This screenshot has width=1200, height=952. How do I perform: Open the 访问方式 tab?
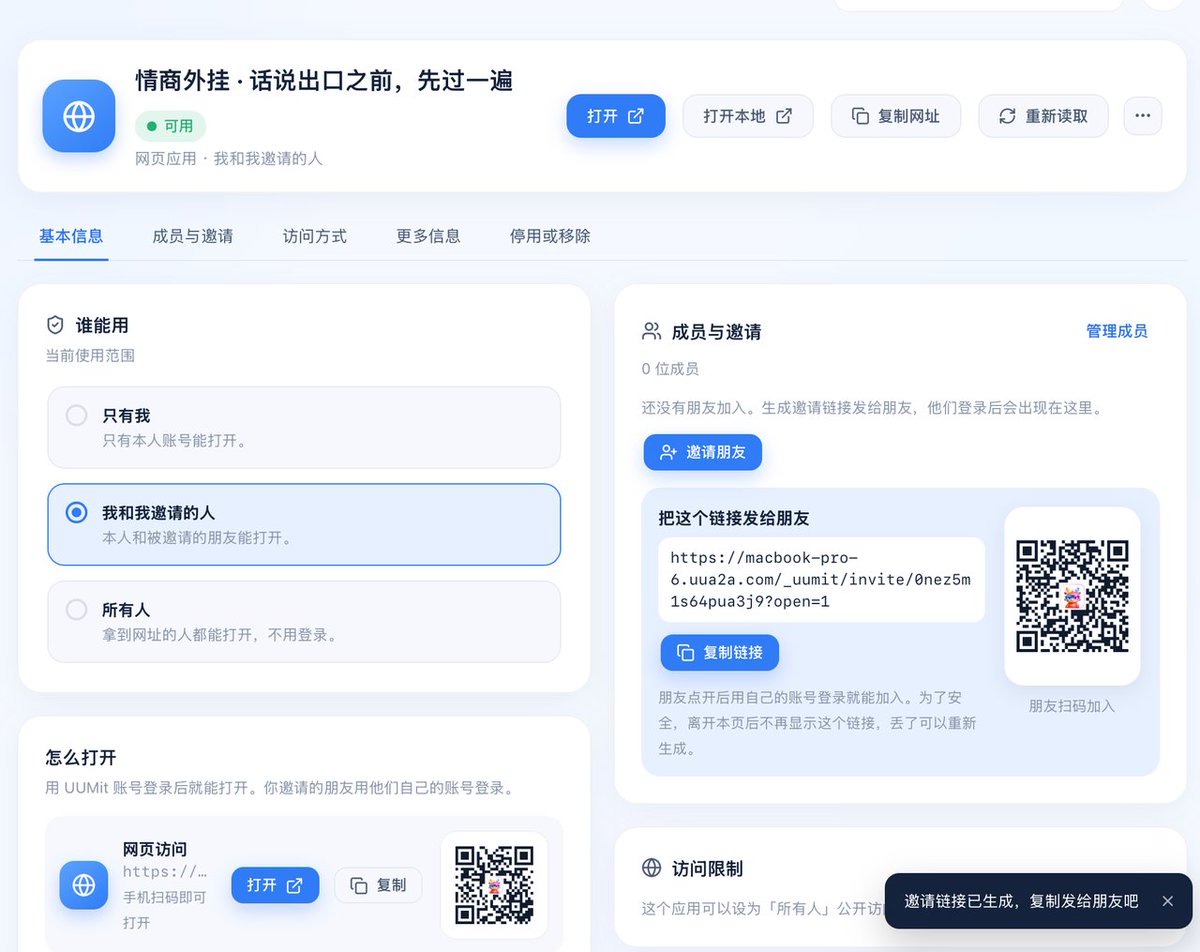pos(315,236)
